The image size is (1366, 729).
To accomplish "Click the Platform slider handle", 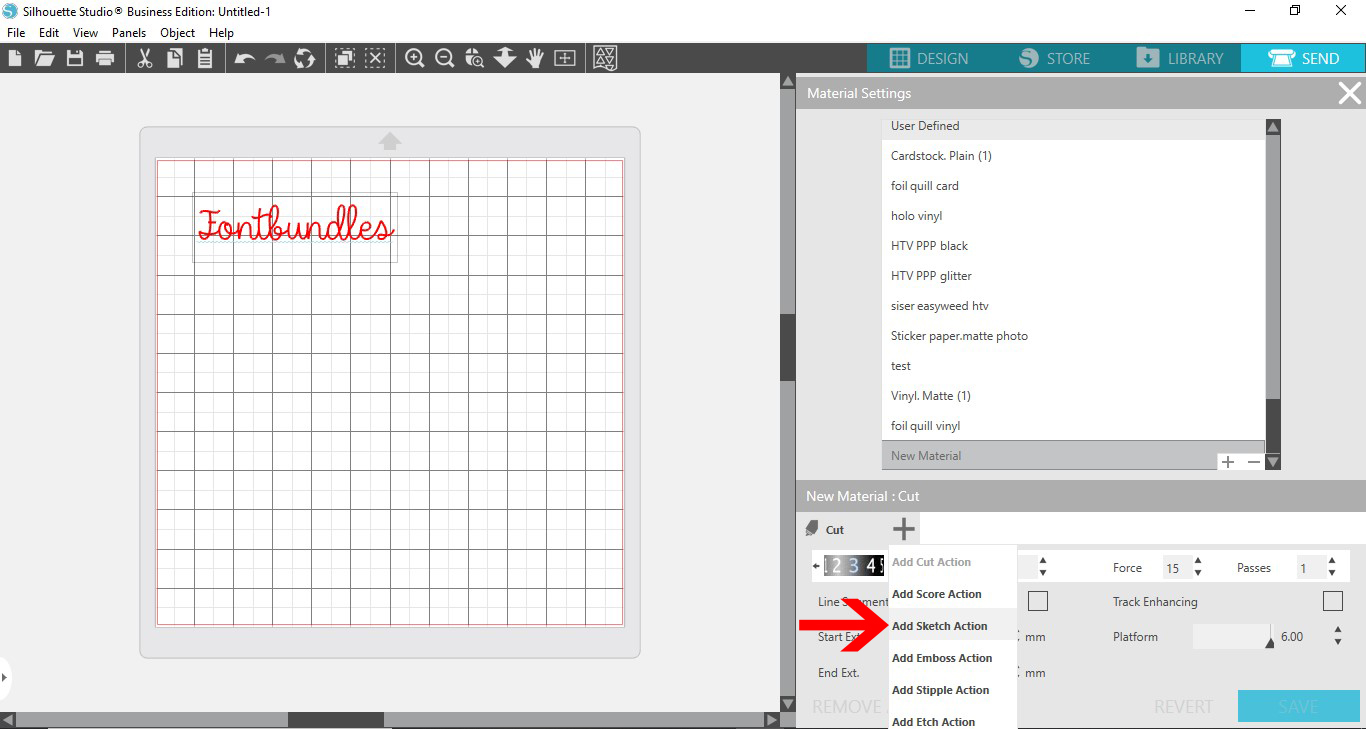I will pyautogui.click(x=1270, y=642).
